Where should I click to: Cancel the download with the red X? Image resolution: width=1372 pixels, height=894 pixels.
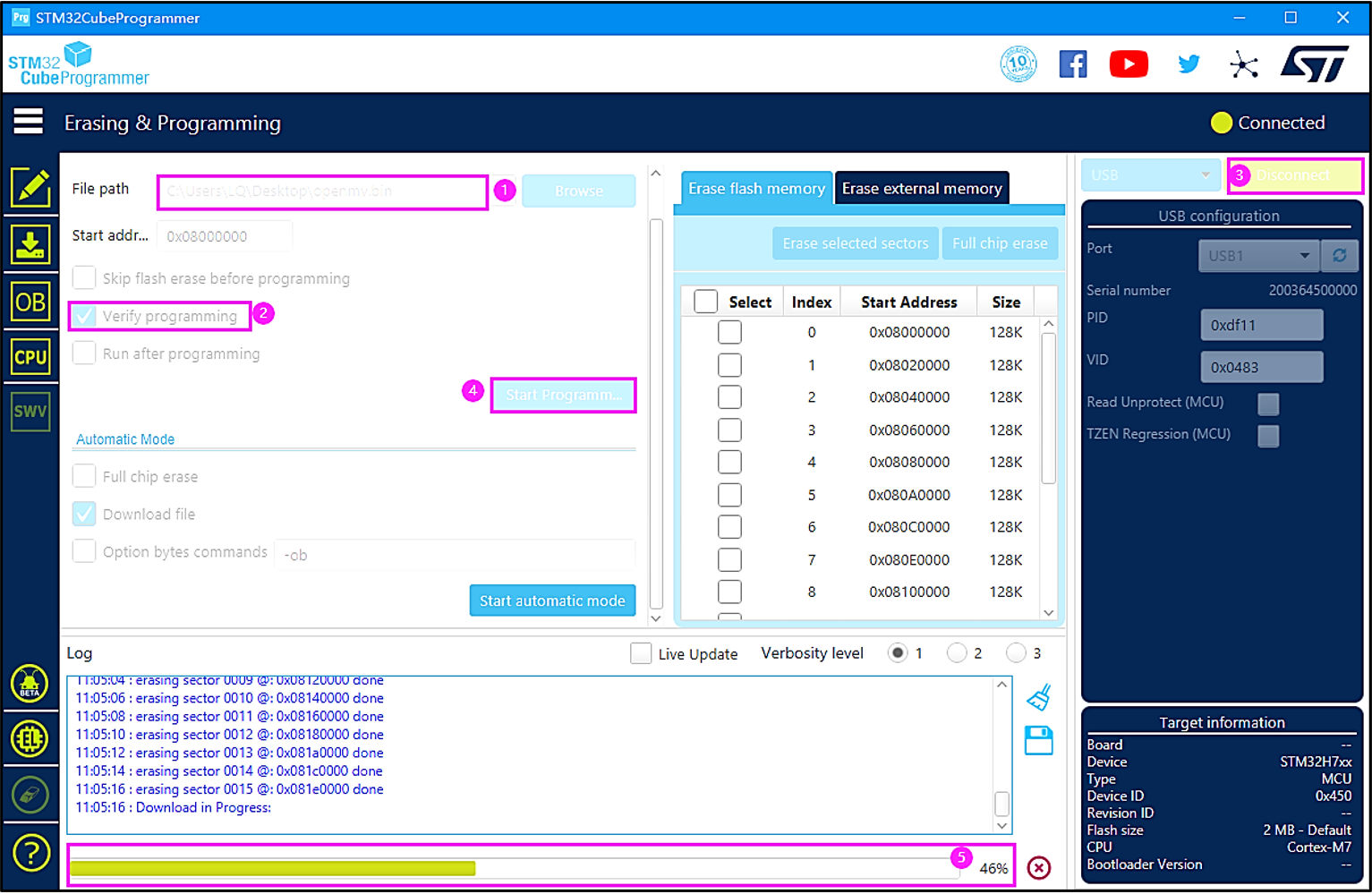click(x=1039, y=868)
